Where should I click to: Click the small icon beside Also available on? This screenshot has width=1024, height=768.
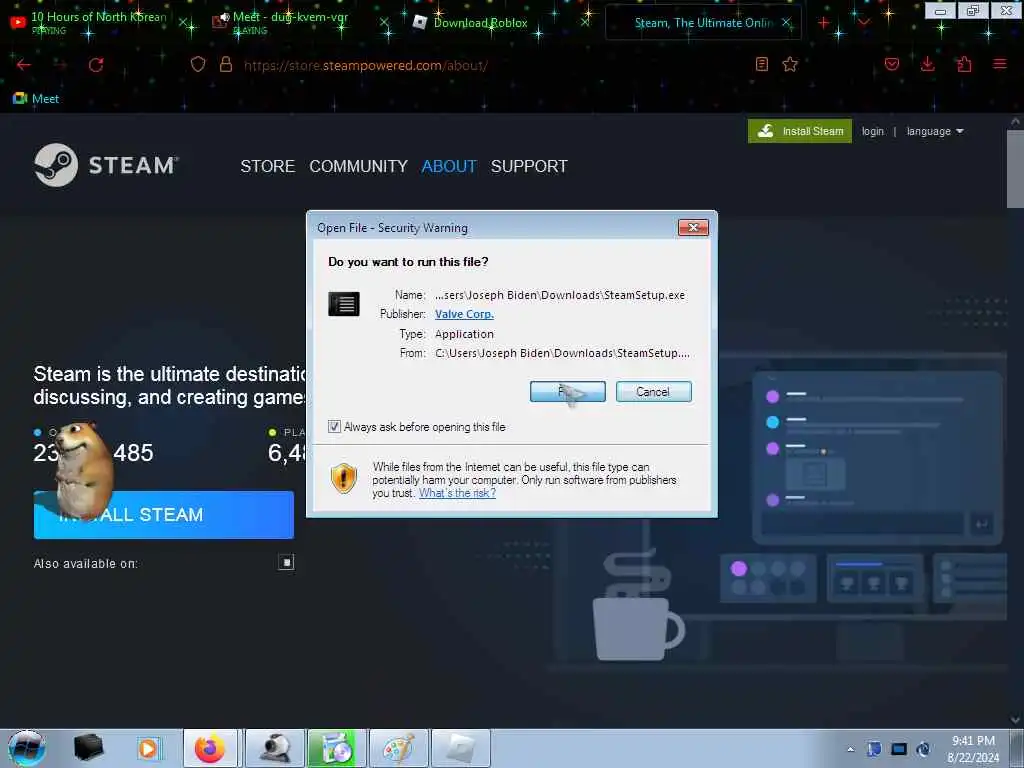click(x=286, y=562)
